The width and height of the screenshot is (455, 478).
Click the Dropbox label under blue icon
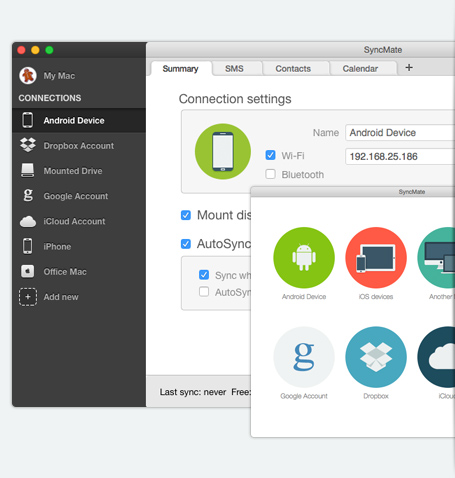point(376,396)
